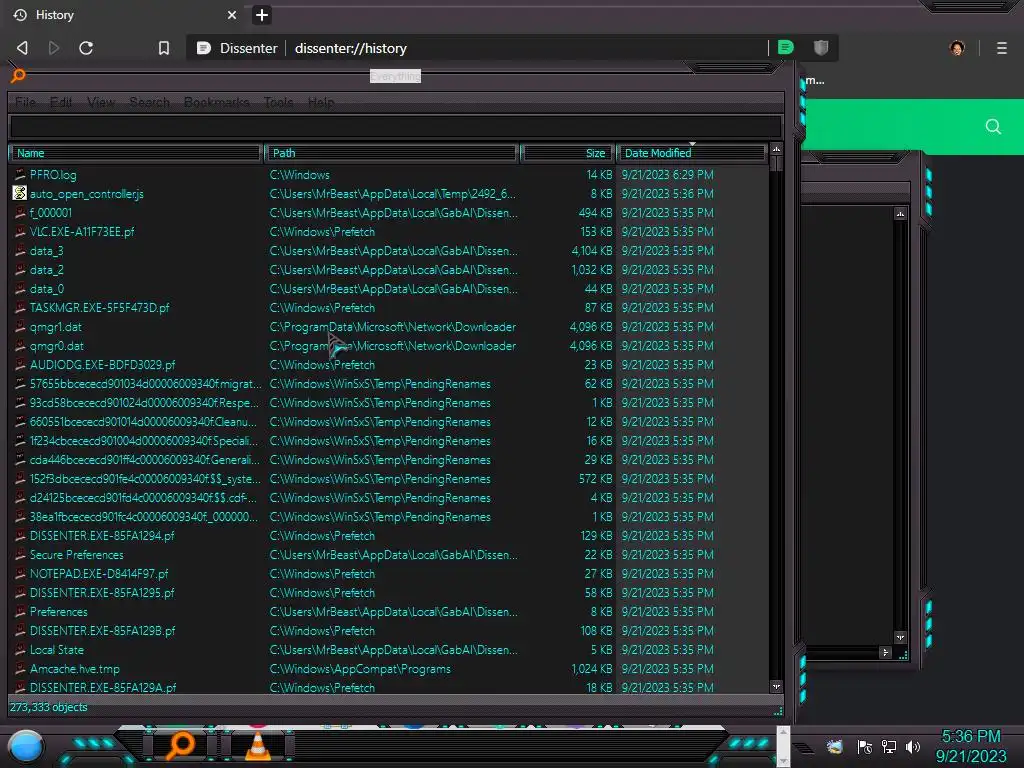The height and width of the screenshot is (768, 1024).
Task: Open the Help menu in Everything
Action: click(321, 103)
